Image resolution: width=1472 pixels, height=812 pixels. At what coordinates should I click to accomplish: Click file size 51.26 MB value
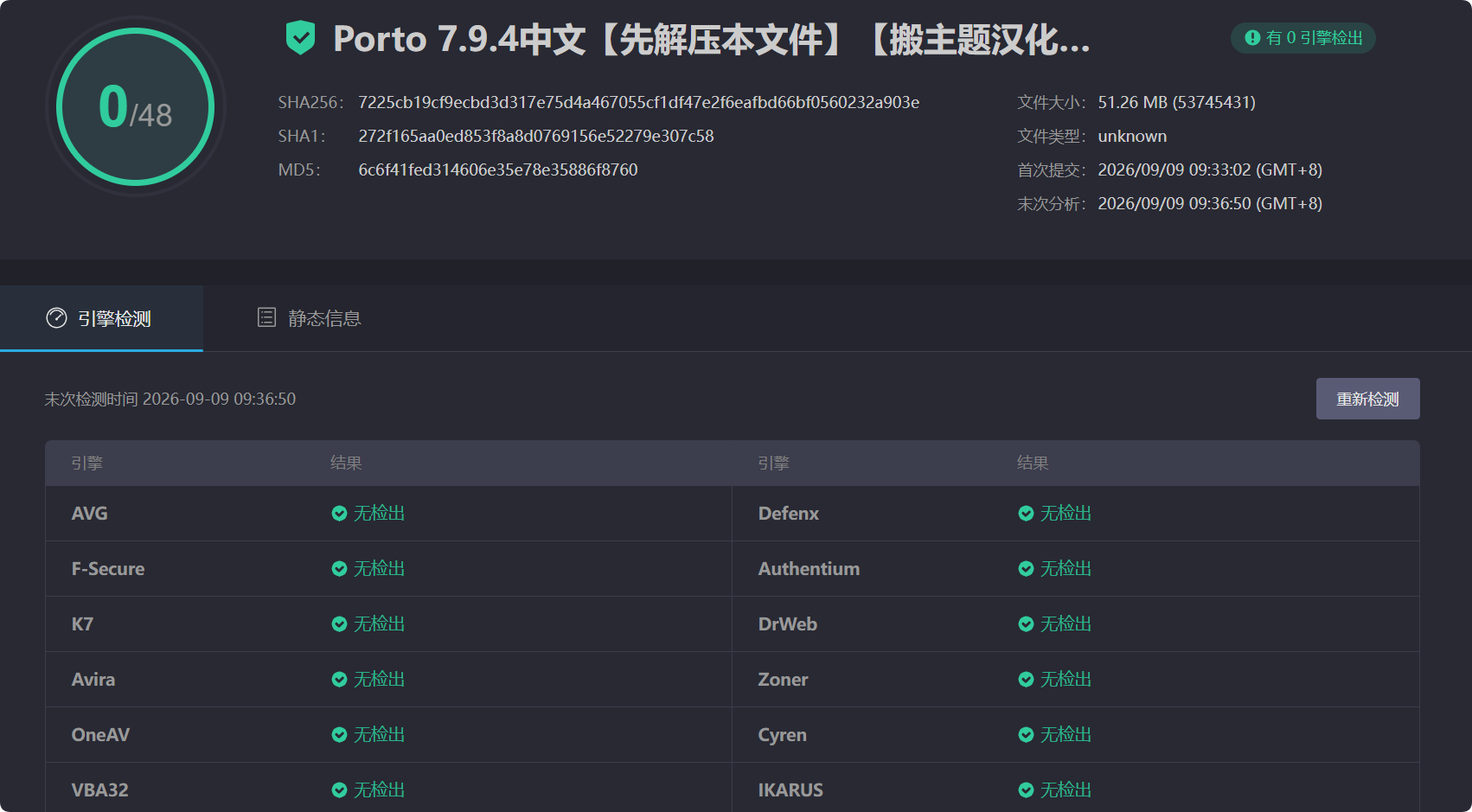click(1176, 102)
